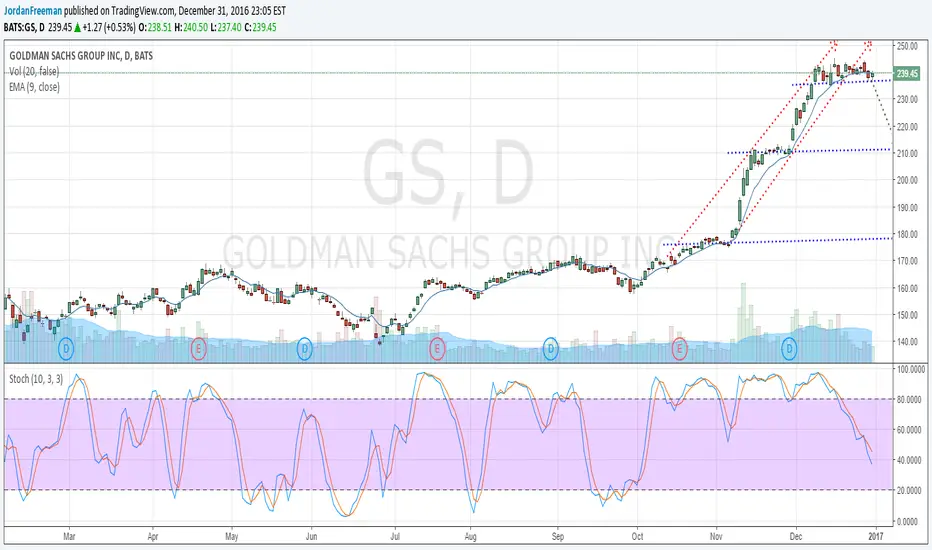Image resolution: width=932 pixels, height=550 pixels.
Task: Click the 230.00 price axis label
Action: click(907, 99)
